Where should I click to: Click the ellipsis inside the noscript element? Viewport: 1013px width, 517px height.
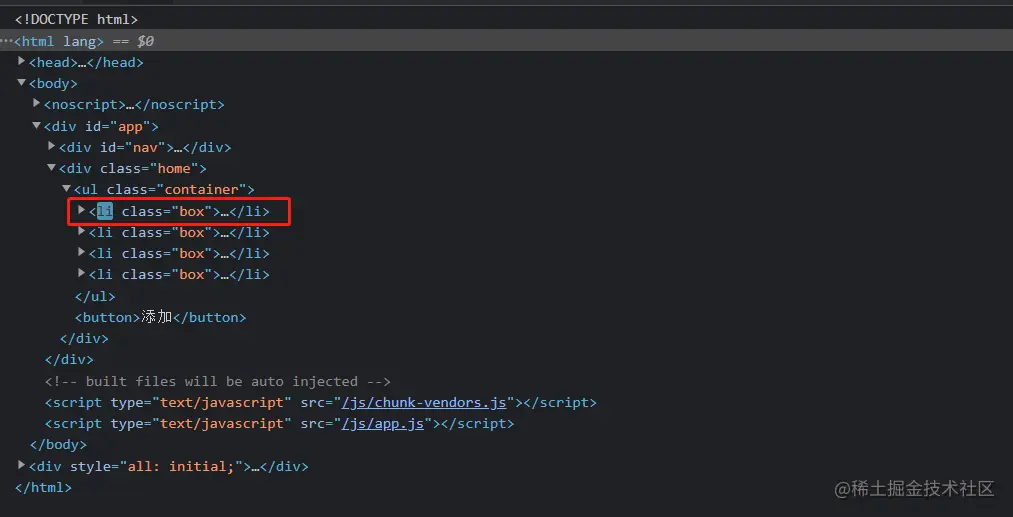pos(131,105)
